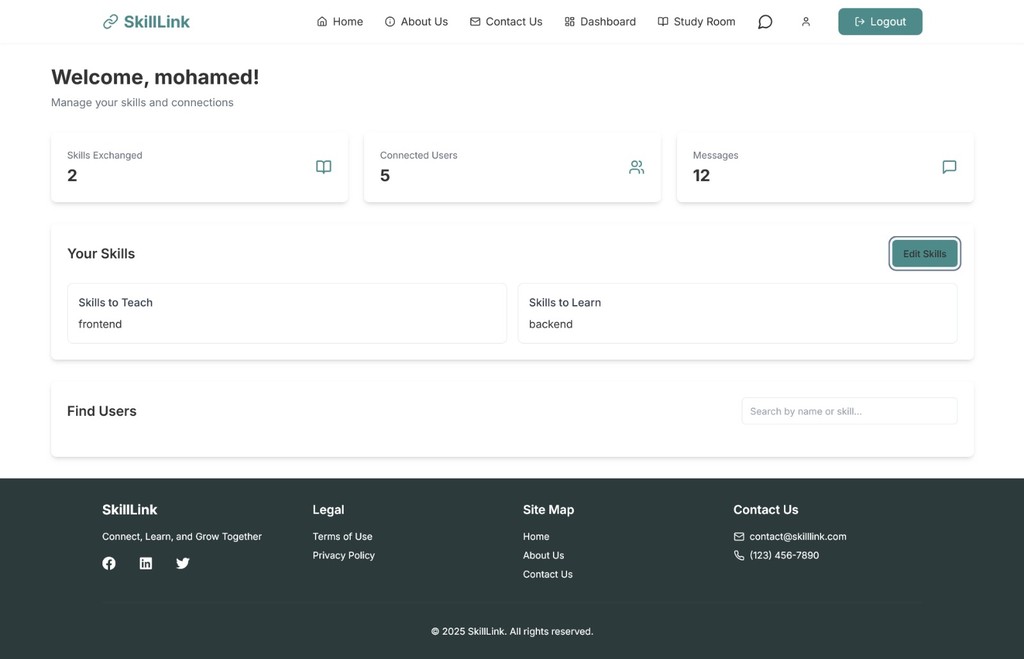Open the Twitter icon in footer
This screenshot has height=659, width=1024.
coord(183,563)
